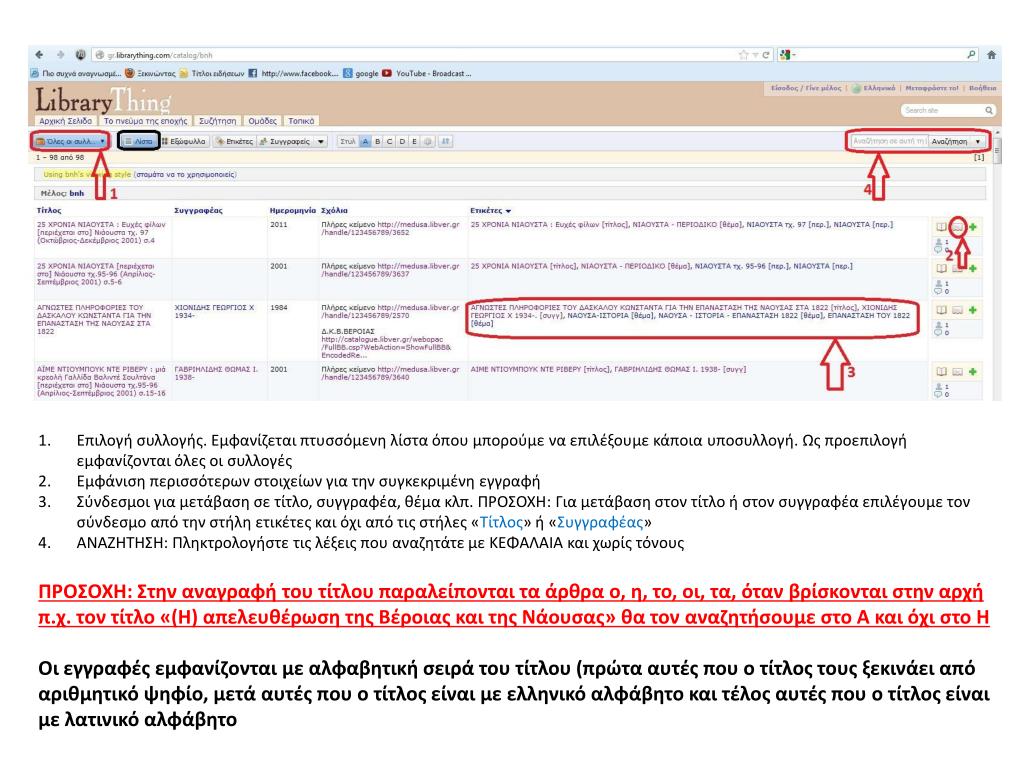Switch to Εξώφυλλα covers view
This screenshot has height=768, width=1024.
[x=184, y=141]
